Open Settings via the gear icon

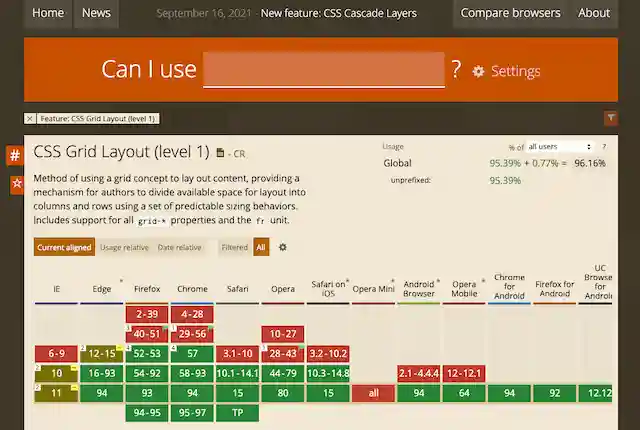478,71
